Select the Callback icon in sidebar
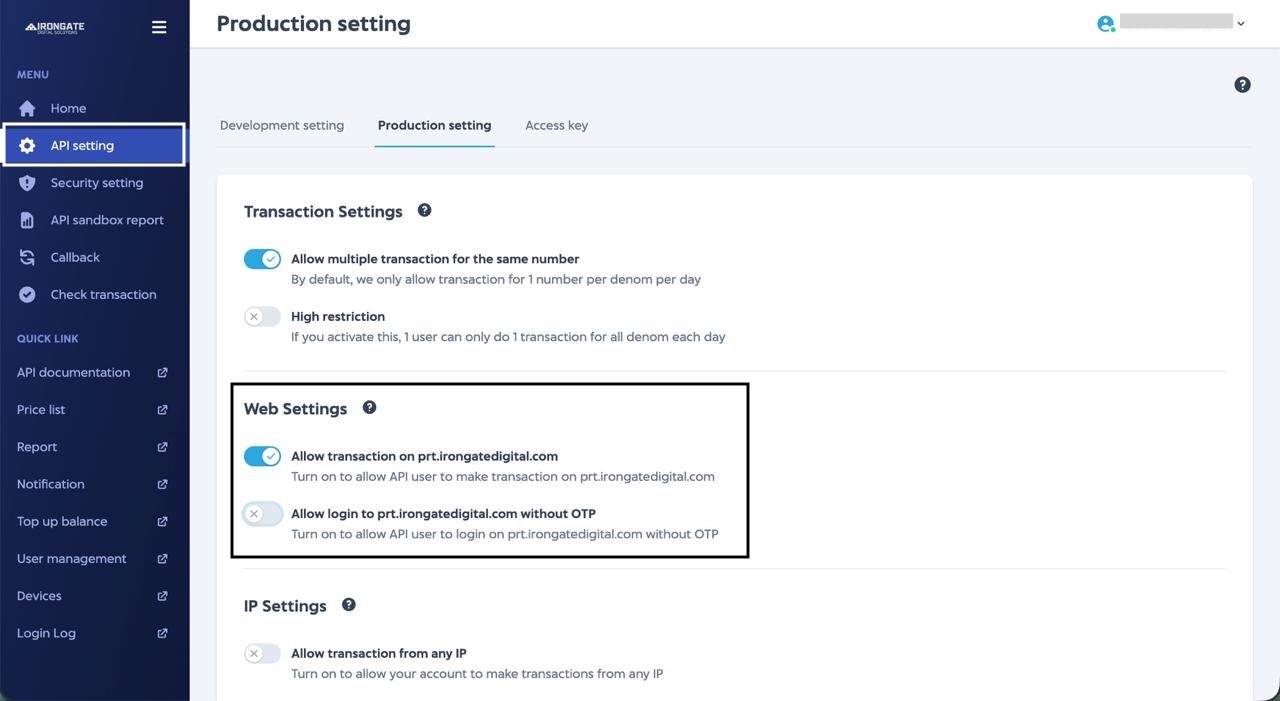The width and height of the screenshot is (1280, 701). 27,257
